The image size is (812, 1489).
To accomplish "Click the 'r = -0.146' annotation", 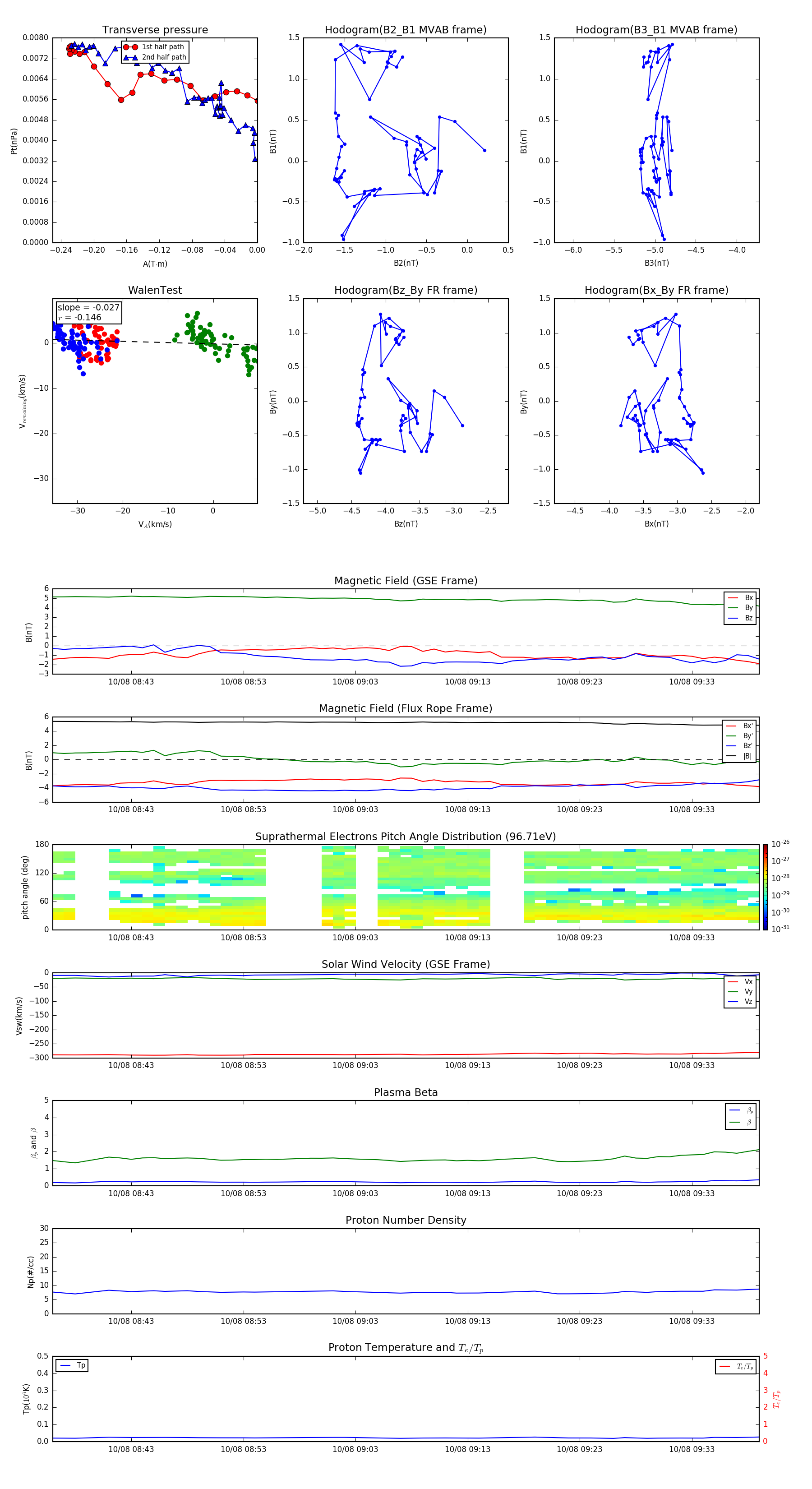I will coord(80,317).
